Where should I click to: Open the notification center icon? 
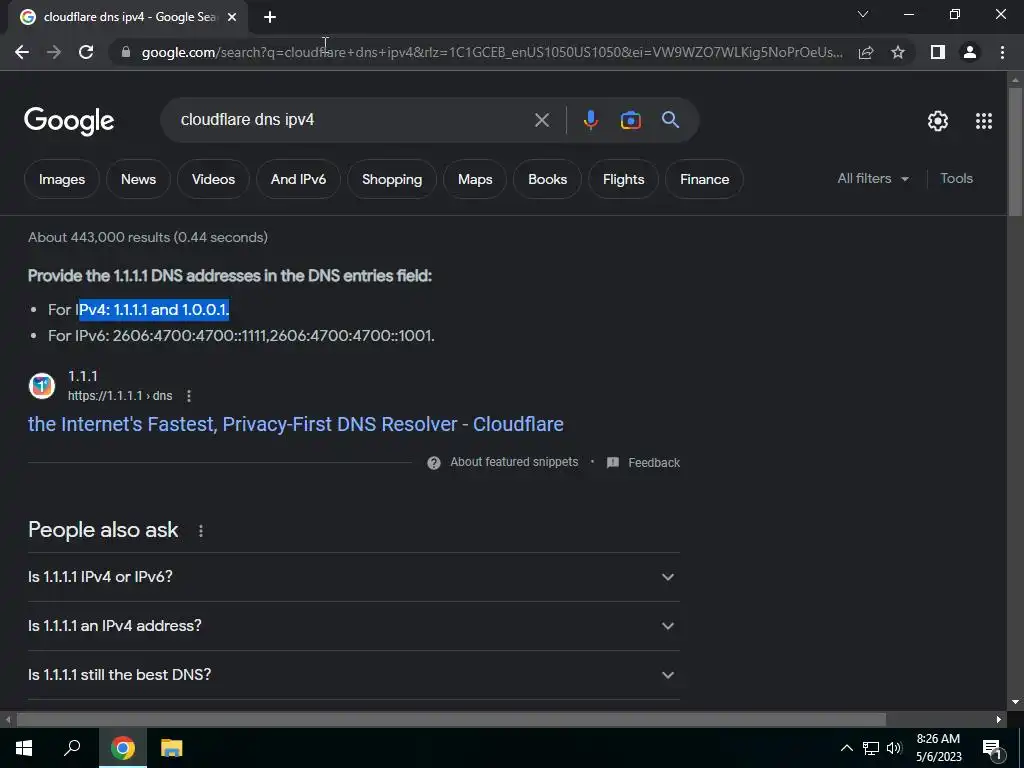tap(992, 749)
